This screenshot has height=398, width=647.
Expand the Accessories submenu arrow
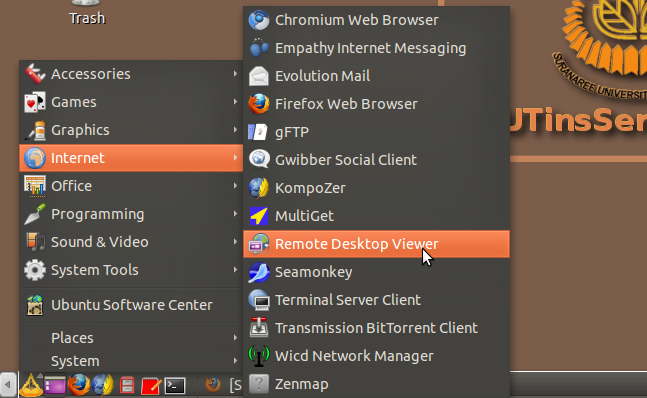pyautogui.click(x=235, y=73)
